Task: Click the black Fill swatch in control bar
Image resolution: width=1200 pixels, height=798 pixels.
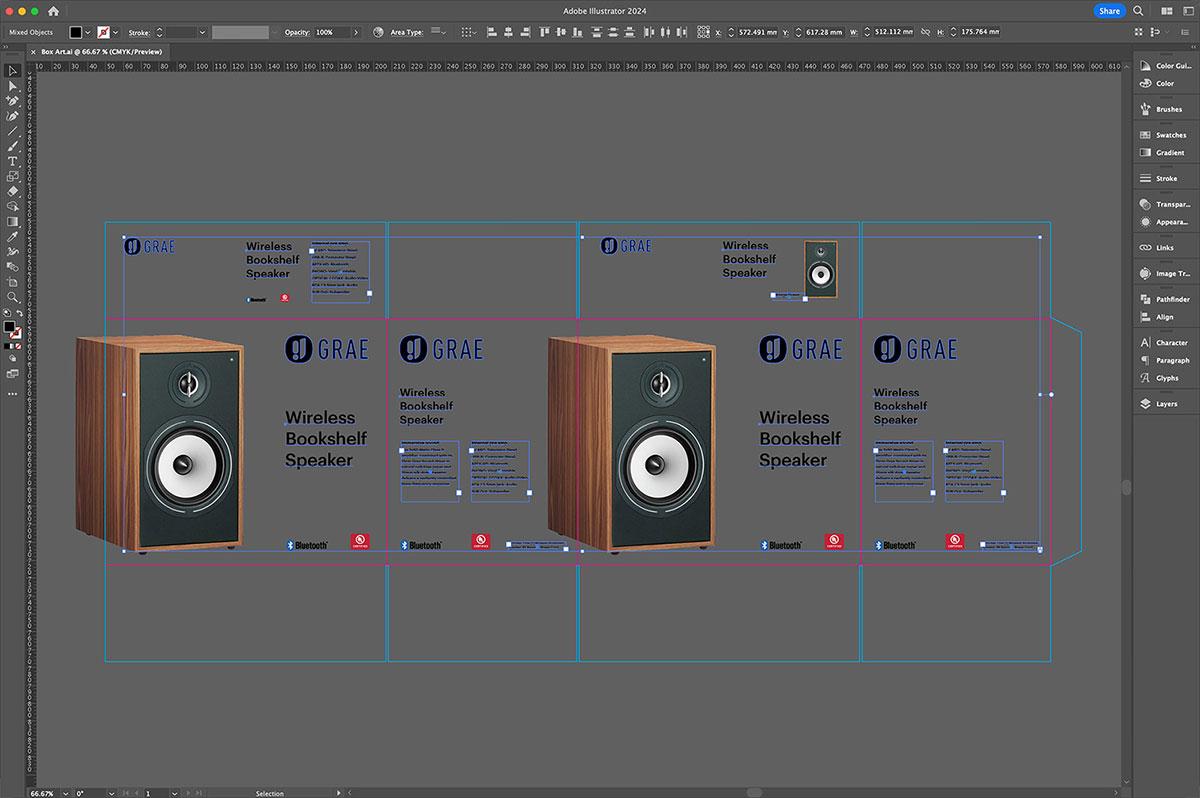Action: 75,32
